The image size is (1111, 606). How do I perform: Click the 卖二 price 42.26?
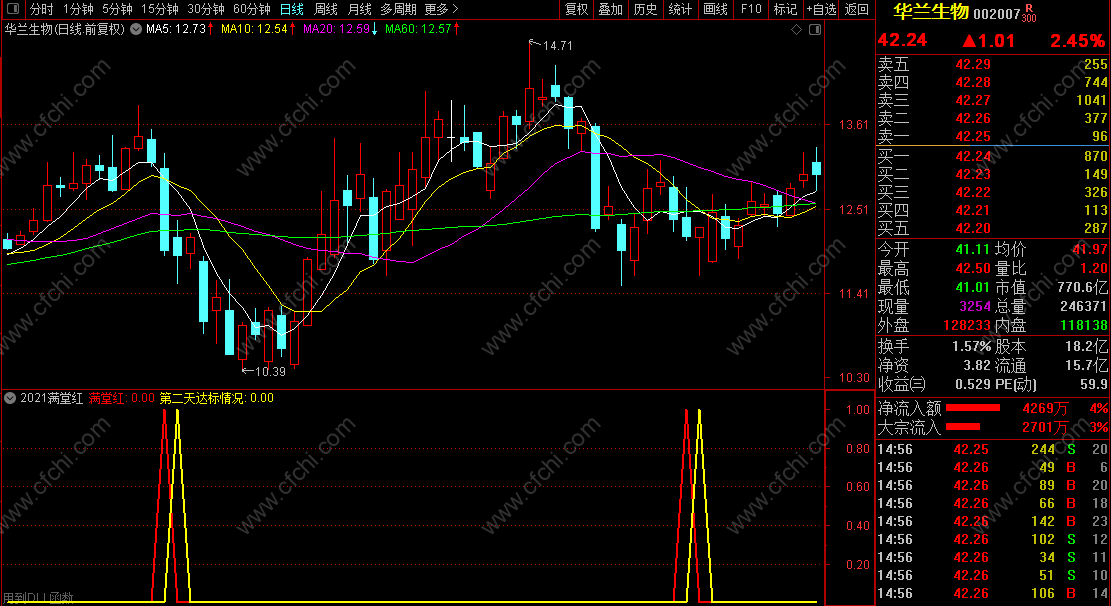(x=973, y=118)
